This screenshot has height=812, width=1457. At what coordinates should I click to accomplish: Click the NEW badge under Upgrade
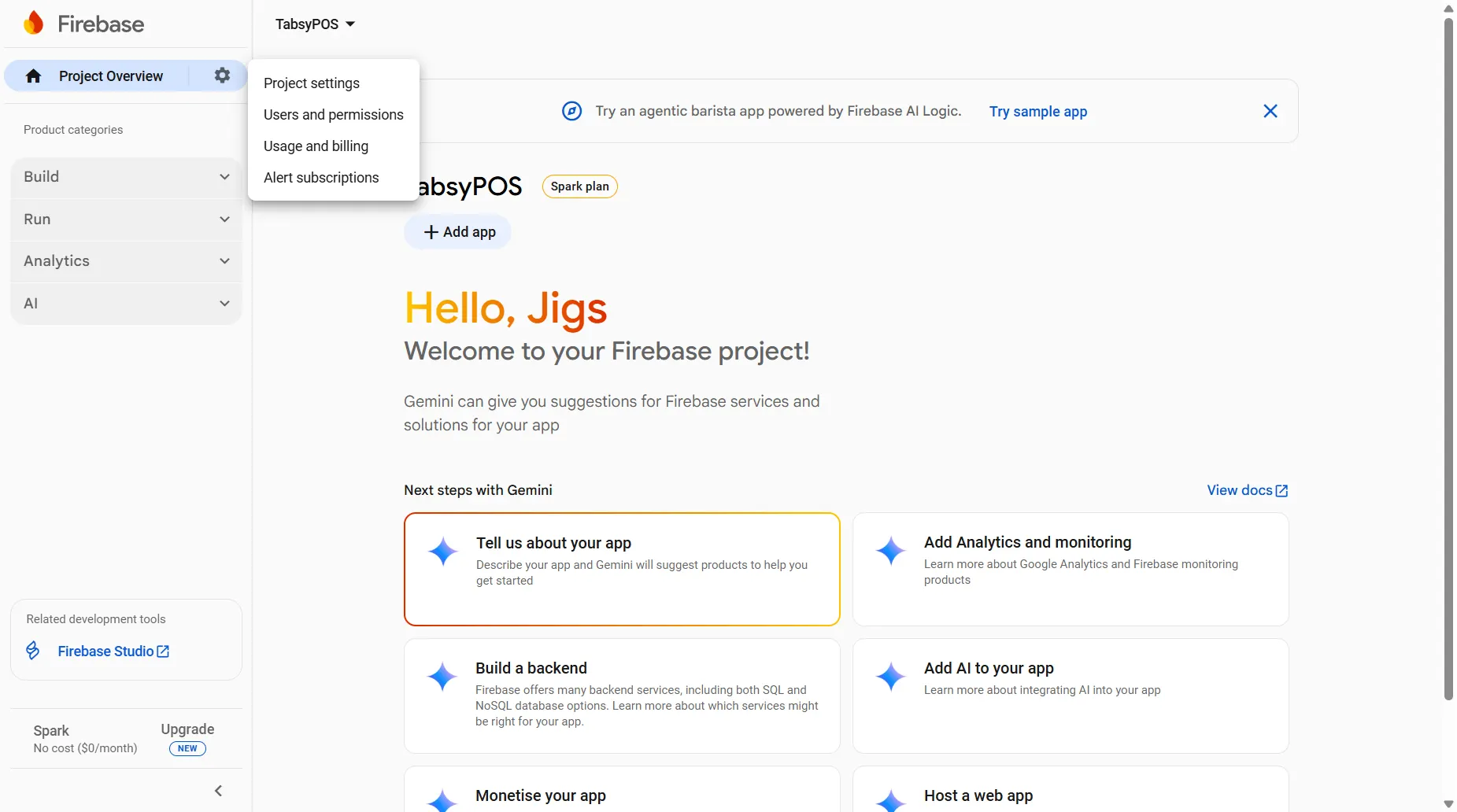coord(187,748)
